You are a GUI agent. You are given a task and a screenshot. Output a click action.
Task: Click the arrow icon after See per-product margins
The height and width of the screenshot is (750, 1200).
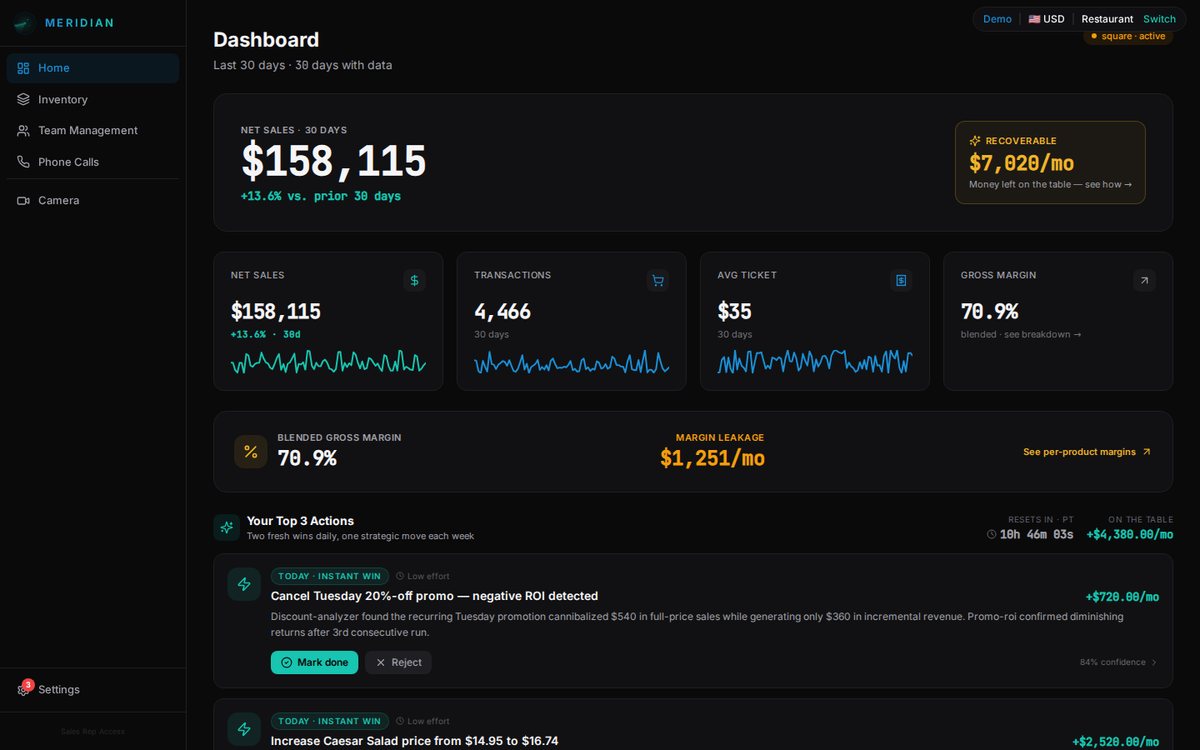pyautogui.click(x=1147, y=452)
